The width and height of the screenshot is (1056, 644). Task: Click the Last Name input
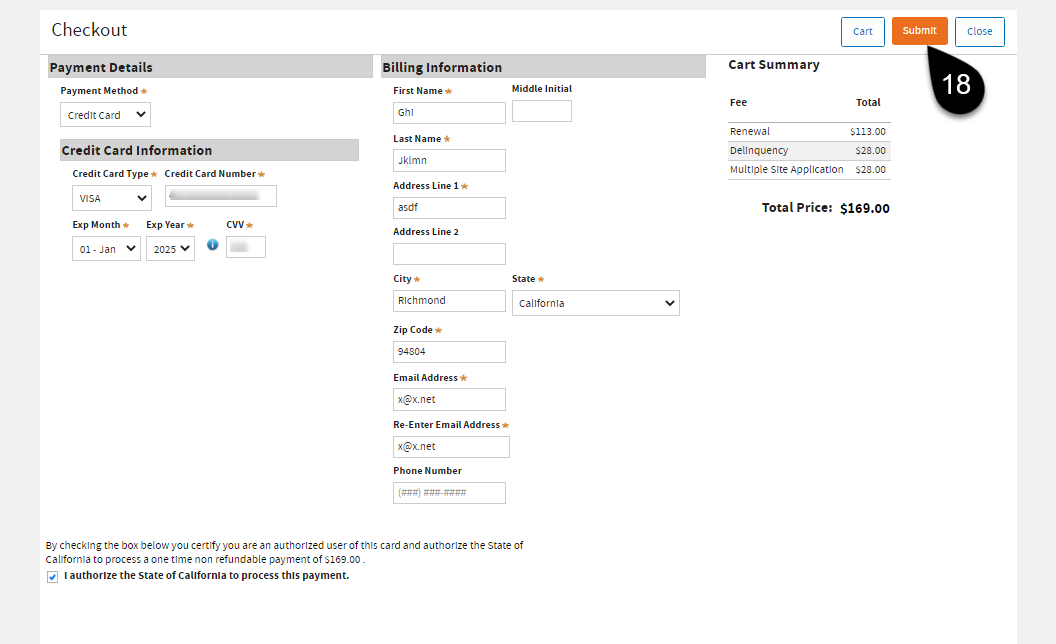[449, 160]
